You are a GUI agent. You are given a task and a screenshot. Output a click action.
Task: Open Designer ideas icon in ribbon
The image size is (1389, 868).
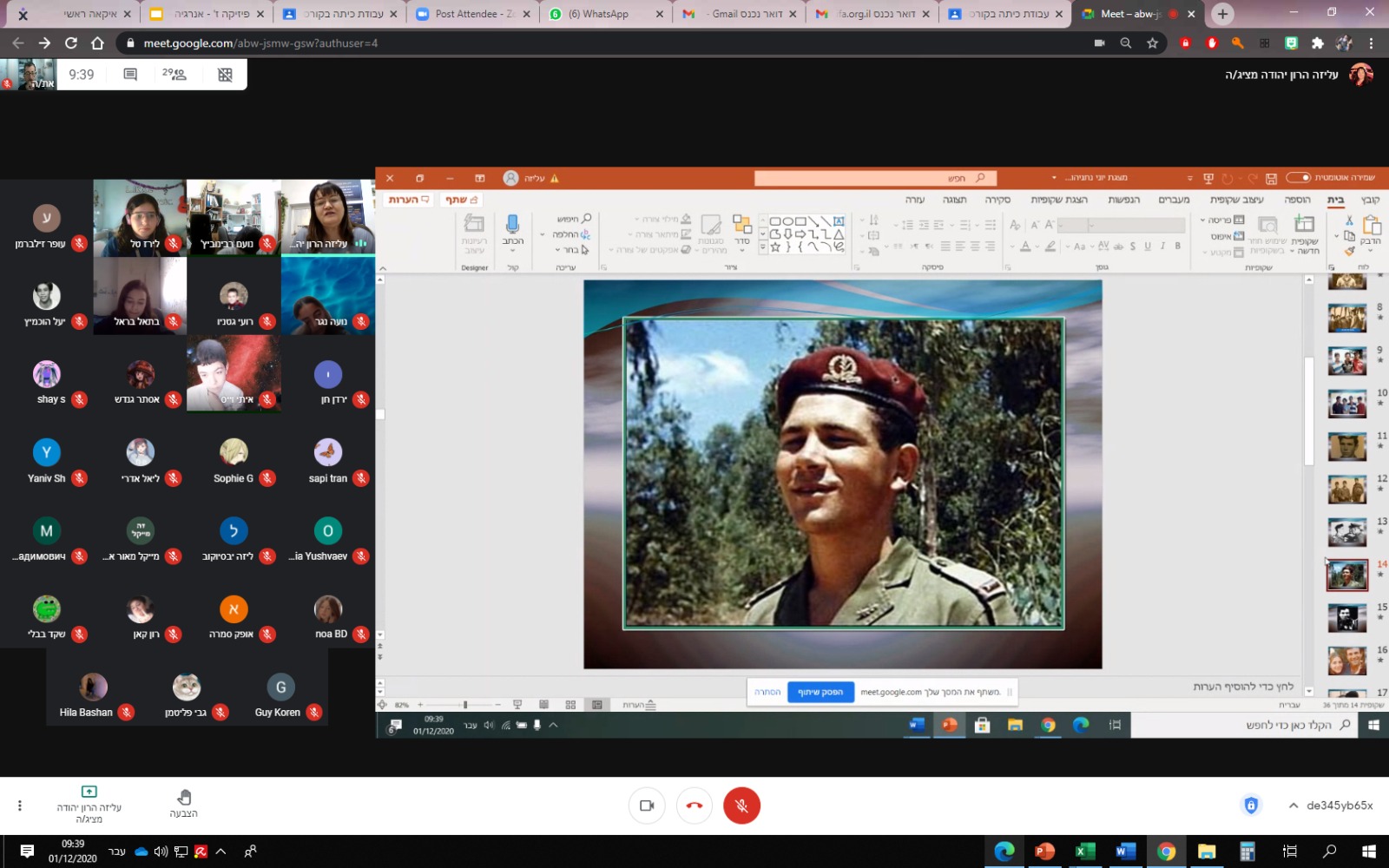tap(474, 224)
